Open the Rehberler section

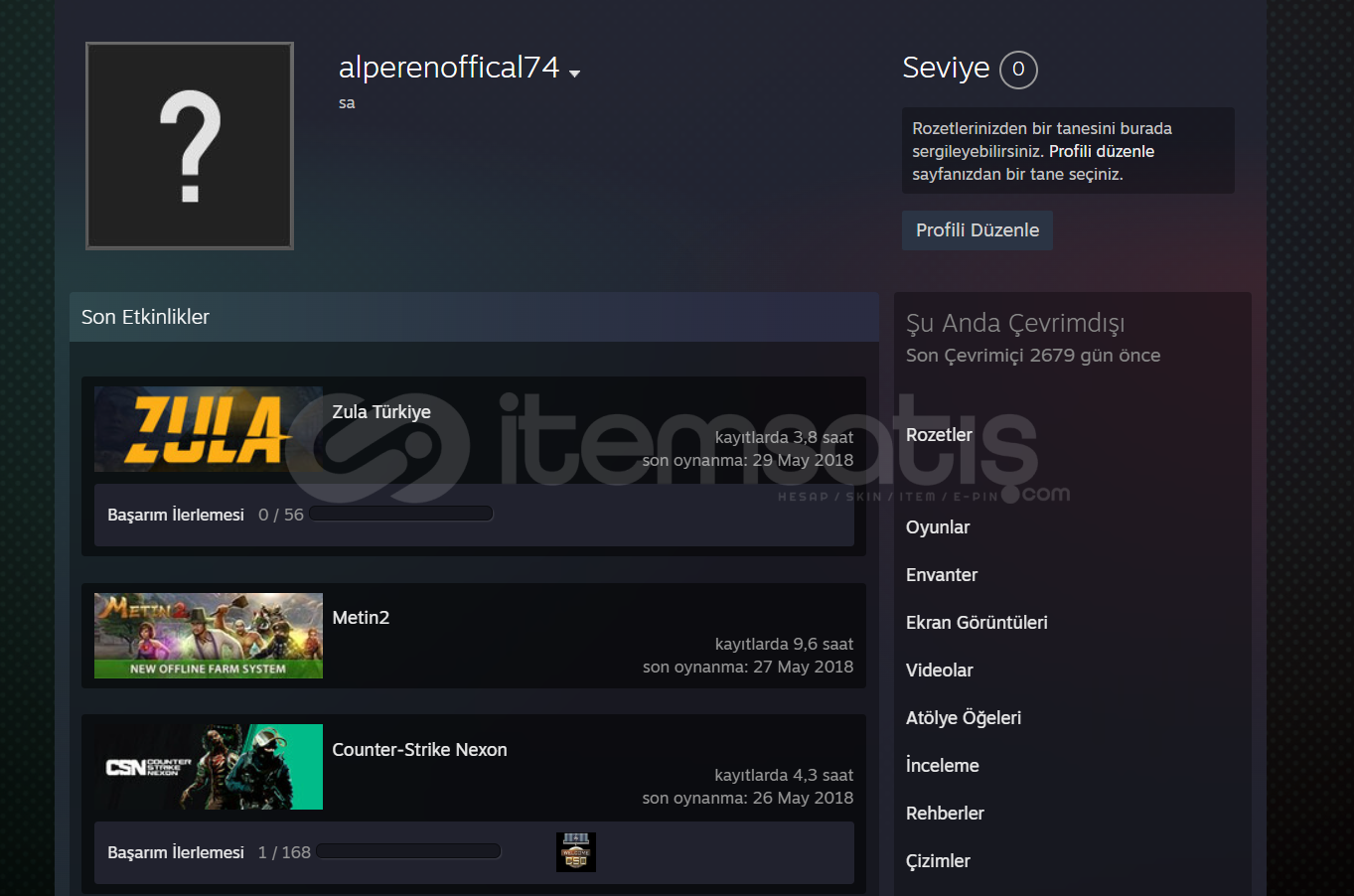(x=945, y=814)
